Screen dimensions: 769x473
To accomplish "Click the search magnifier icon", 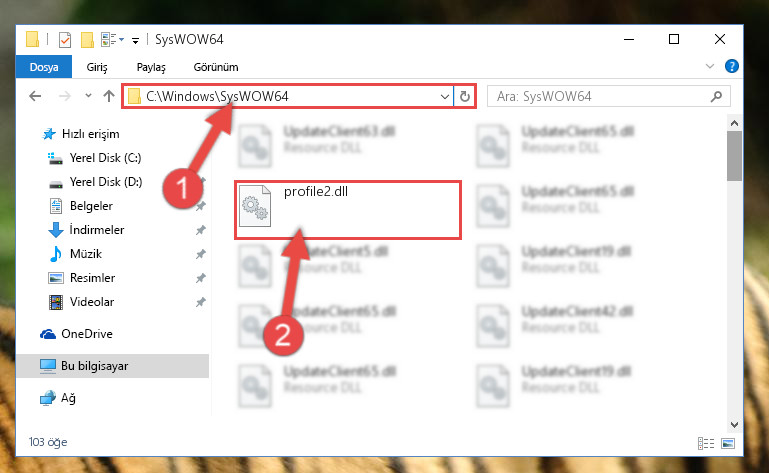I will tap(716, 96).
